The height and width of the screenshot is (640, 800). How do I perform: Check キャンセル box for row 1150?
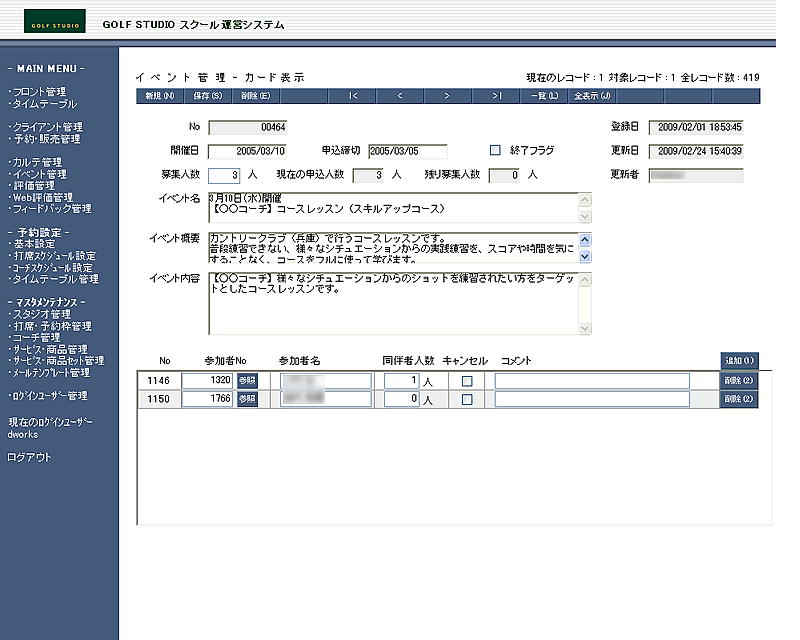click(x=467, y=400)
